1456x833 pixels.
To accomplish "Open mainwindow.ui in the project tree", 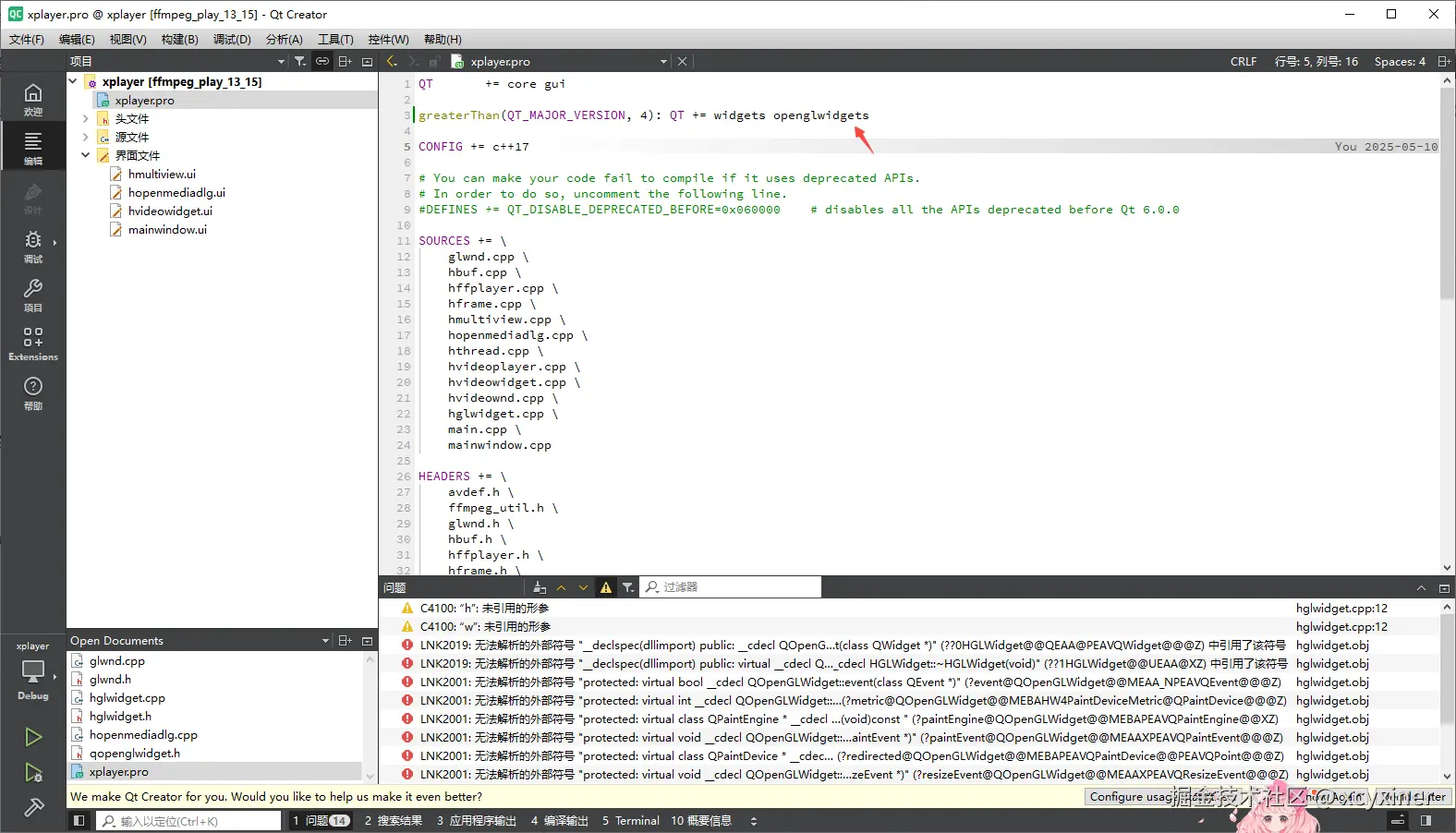I will tap(167, 229).
